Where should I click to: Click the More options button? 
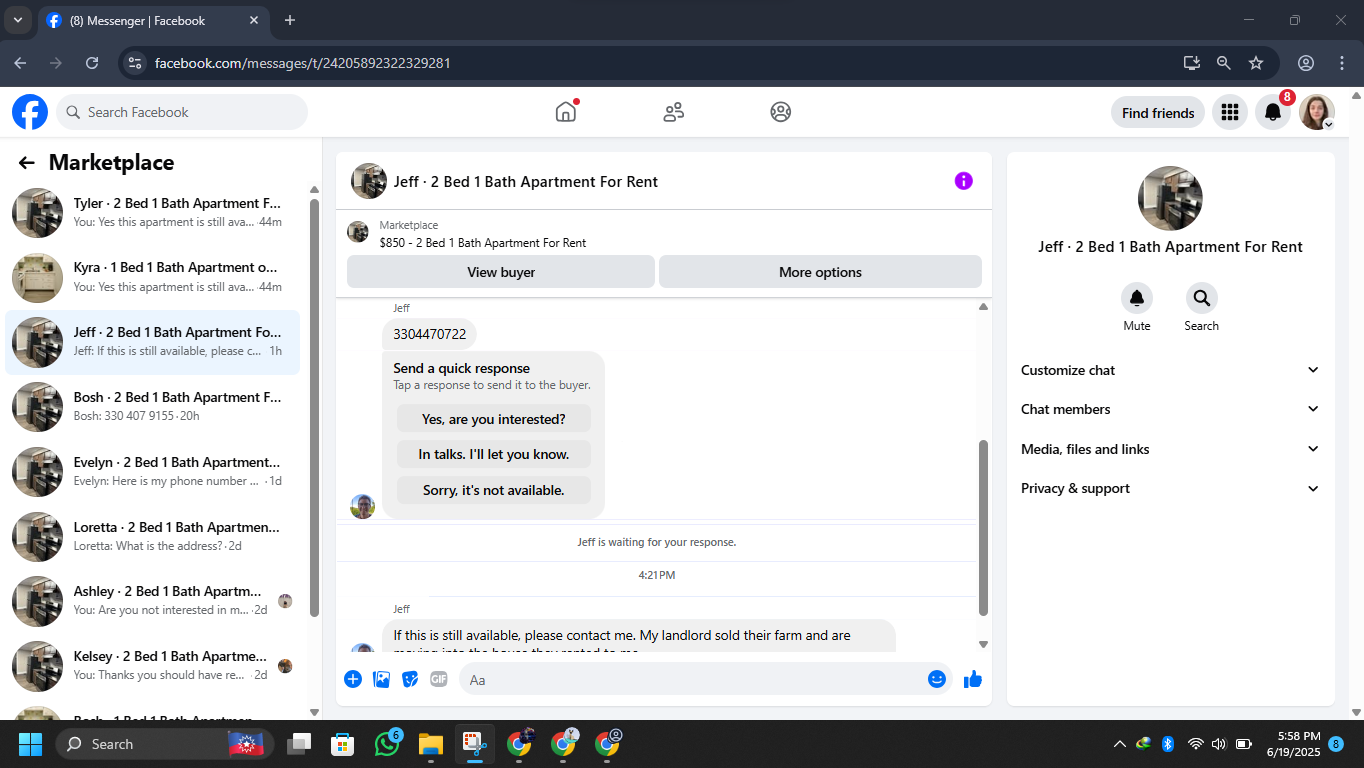(820, 272)
